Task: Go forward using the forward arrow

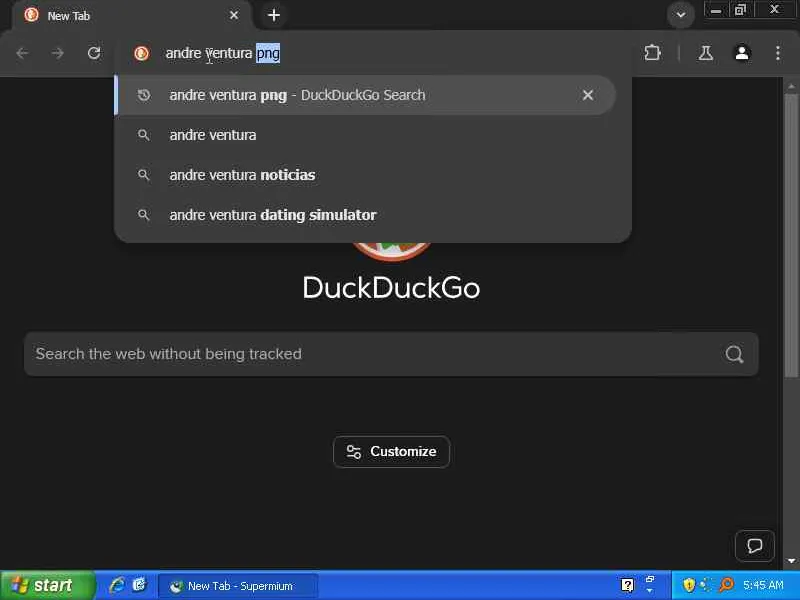Action: [x=58, y=53]
